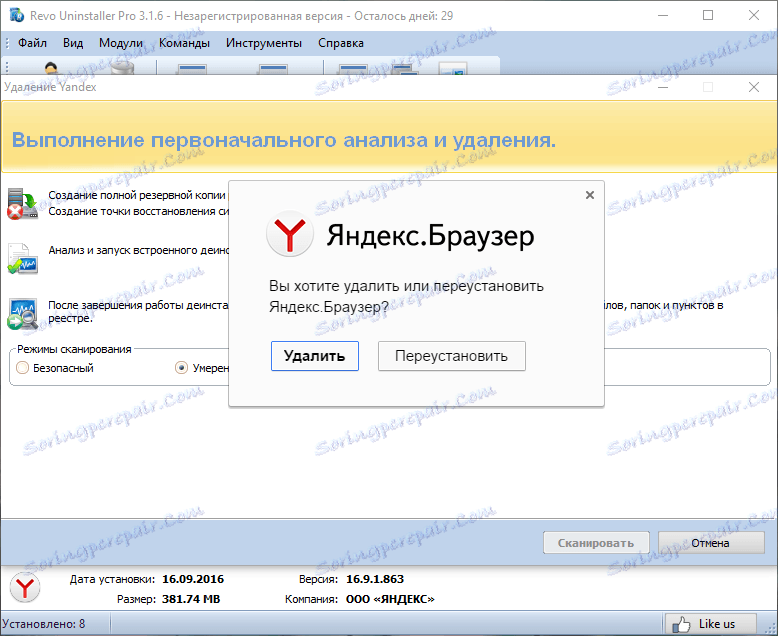The image size is (778, 636).
Task: Click the Выполнение первоначального анализа heading
Action: click(284, 140)
